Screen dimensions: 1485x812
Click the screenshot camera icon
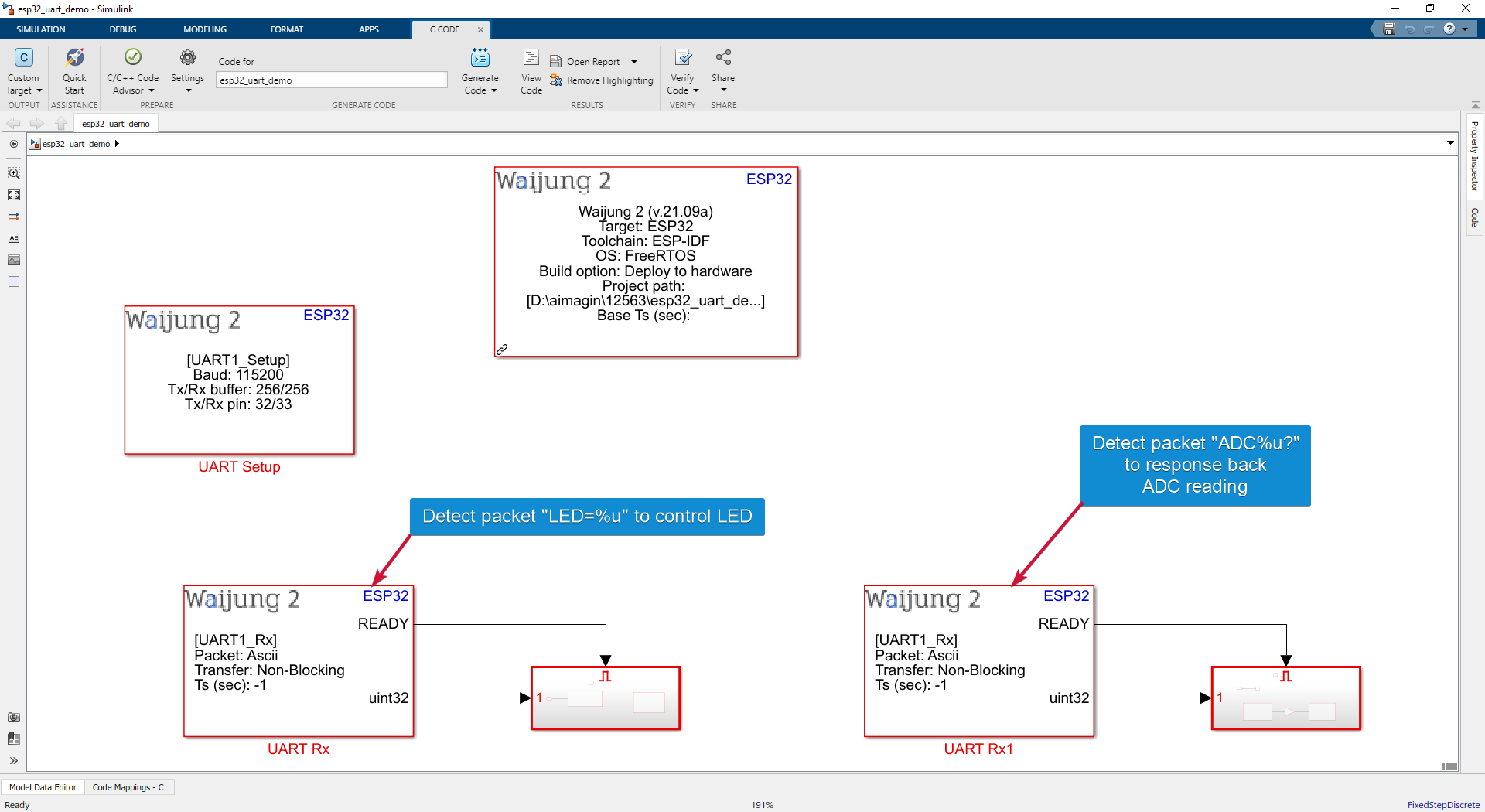(14, 718)
